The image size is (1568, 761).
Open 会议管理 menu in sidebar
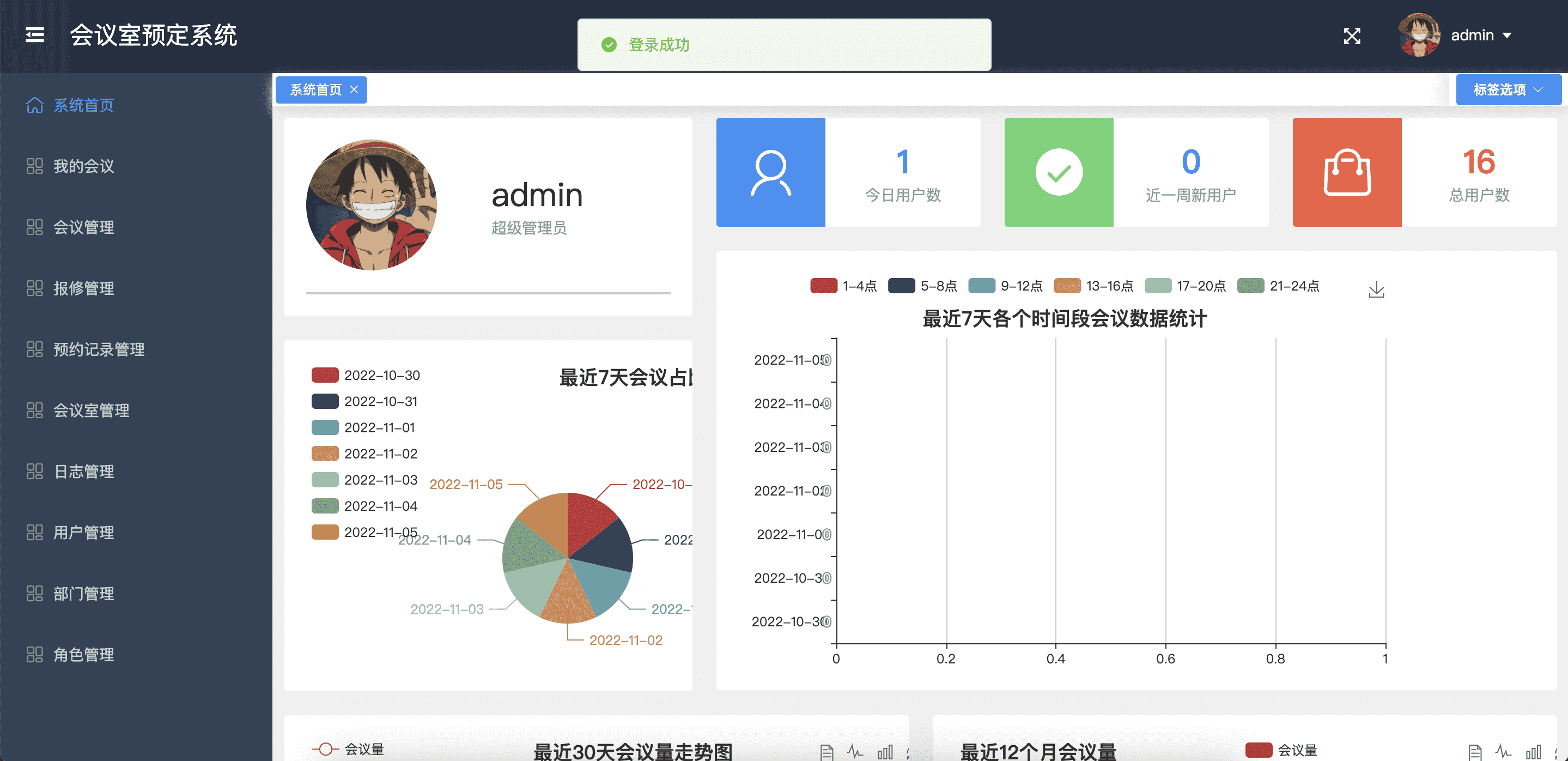pos(83,227)
